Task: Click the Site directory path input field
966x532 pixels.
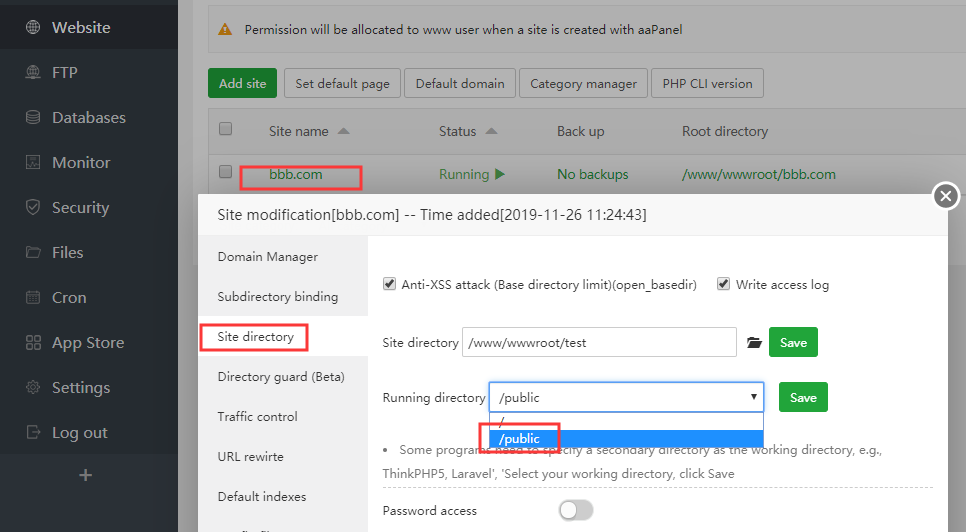Action: tap(599, 343)
